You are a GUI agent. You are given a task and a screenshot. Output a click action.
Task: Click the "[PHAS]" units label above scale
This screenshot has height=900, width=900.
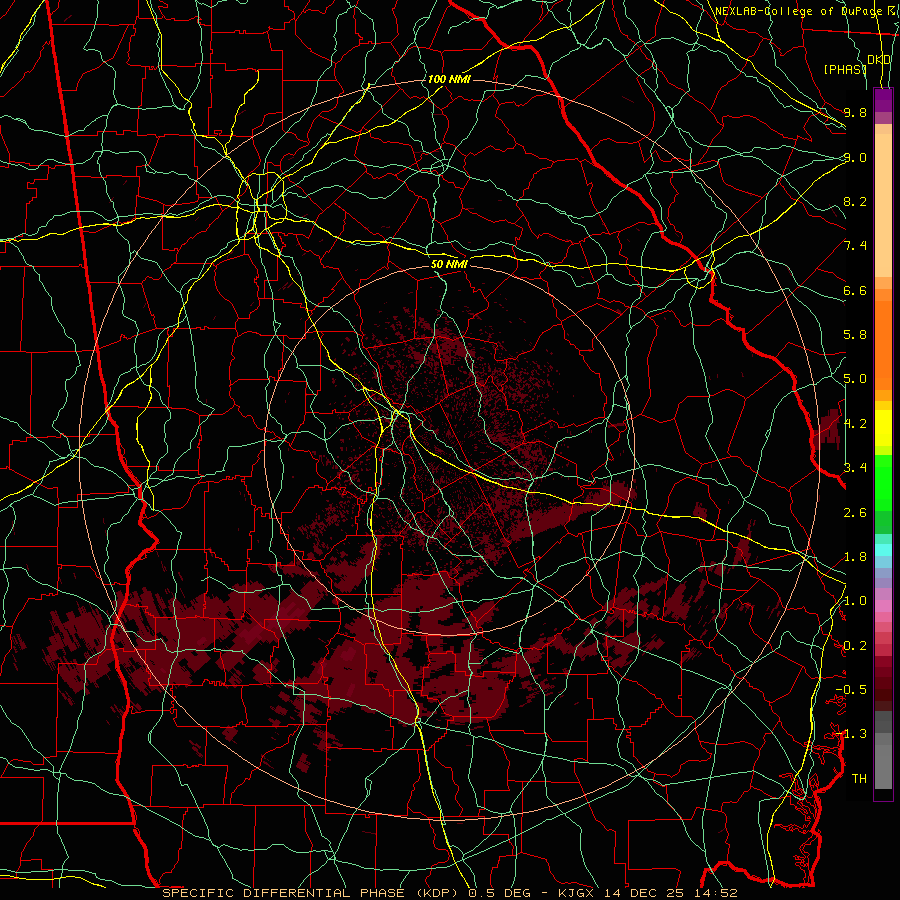coord(844,69)
